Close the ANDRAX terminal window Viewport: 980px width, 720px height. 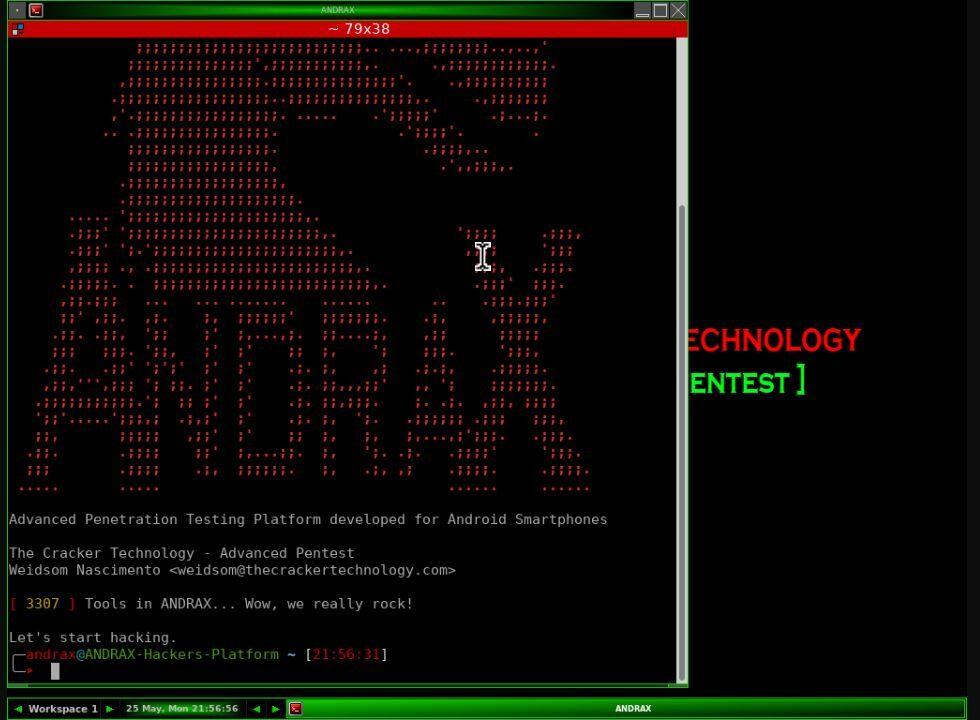pos(678,10)
